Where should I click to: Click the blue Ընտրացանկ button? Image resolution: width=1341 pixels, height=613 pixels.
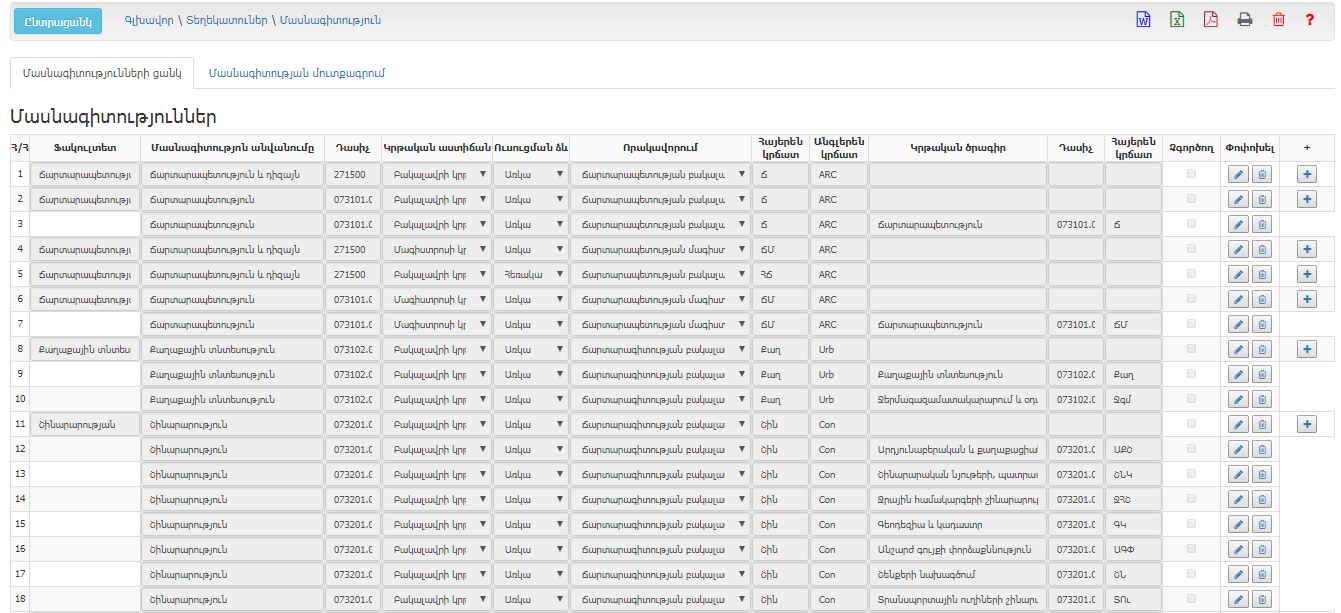58,21
